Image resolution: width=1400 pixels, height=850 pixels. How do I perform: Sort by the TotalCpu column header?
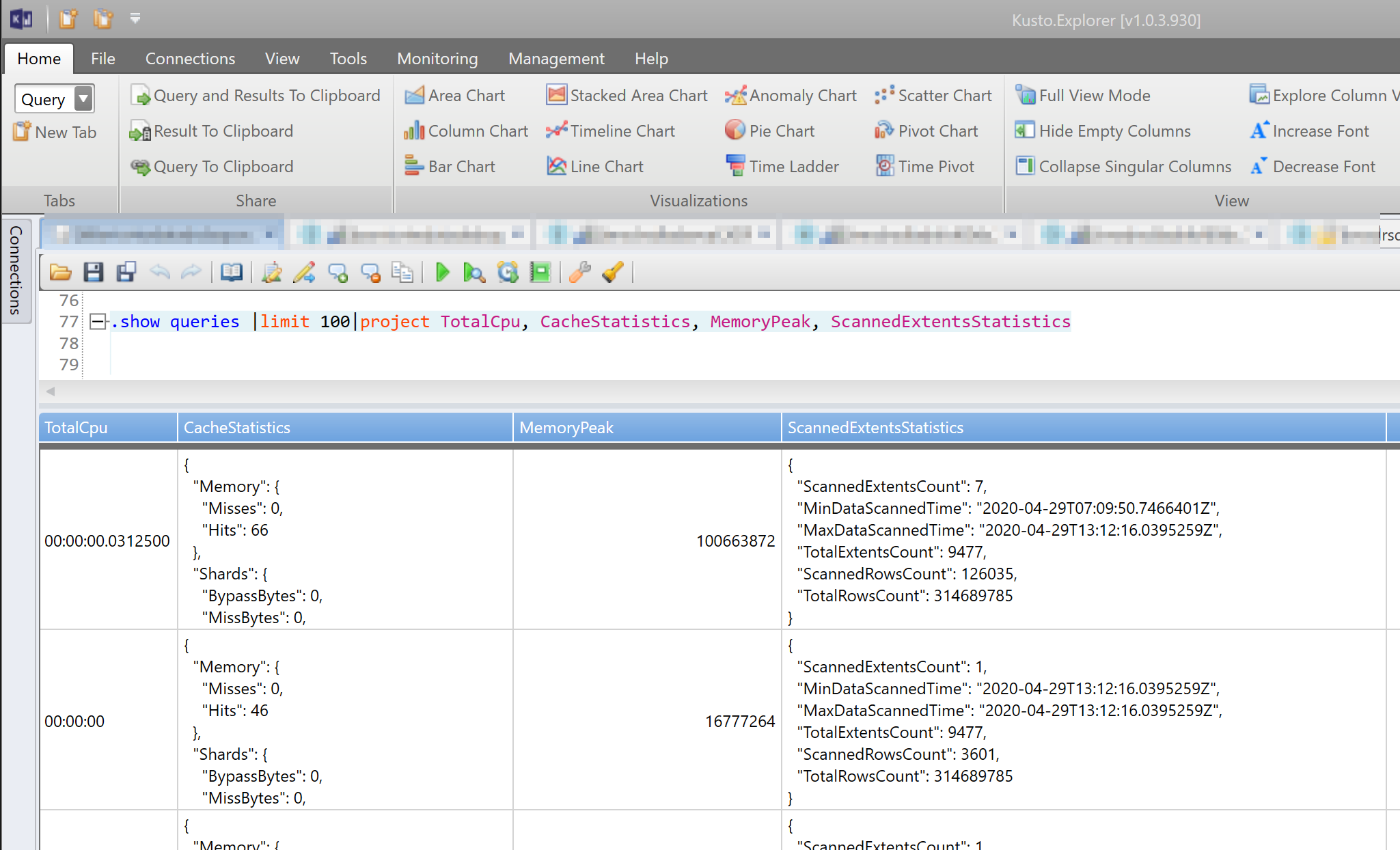[x=108, y=428]
